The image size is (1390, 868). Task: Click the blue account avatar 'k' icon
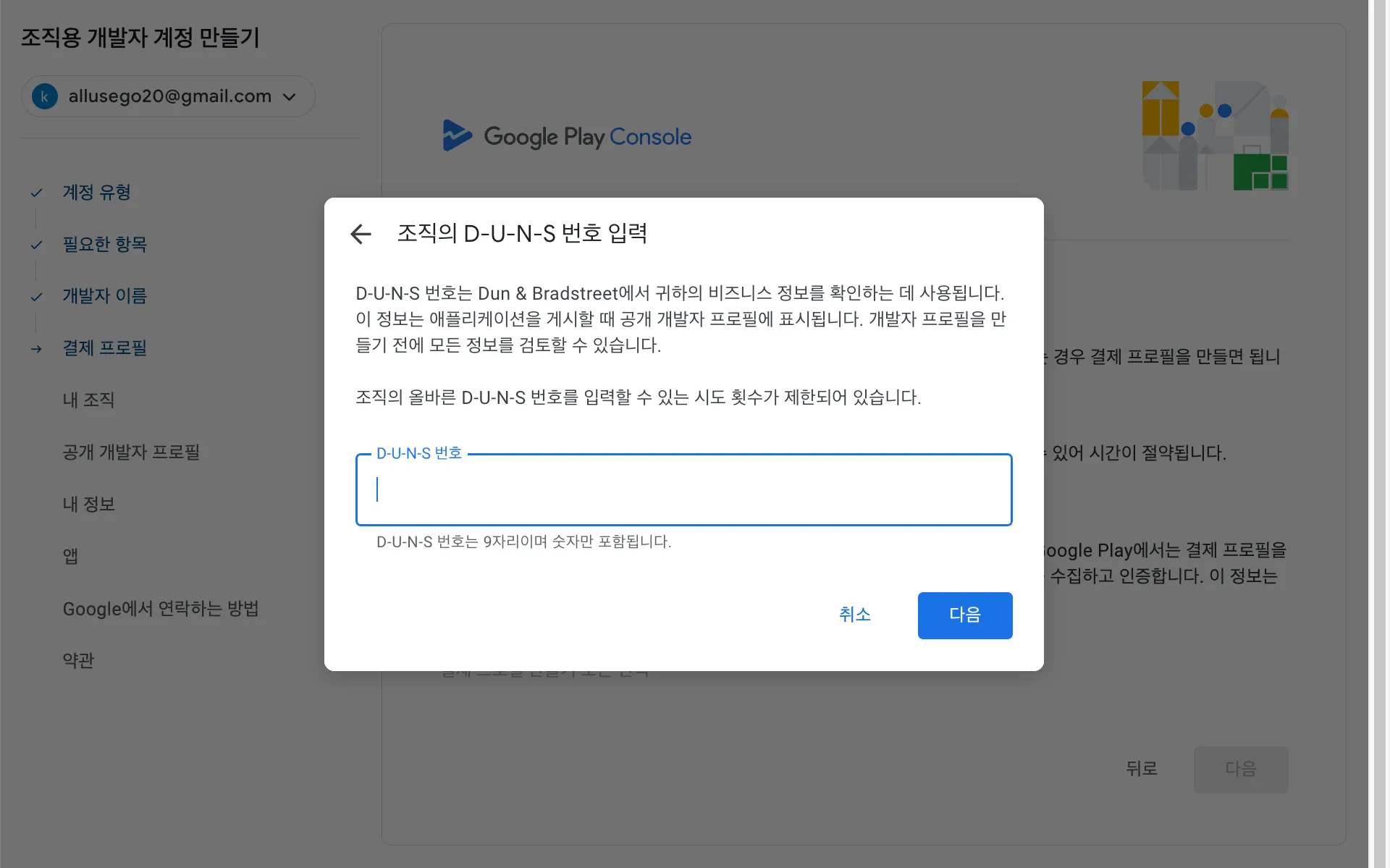45,96
